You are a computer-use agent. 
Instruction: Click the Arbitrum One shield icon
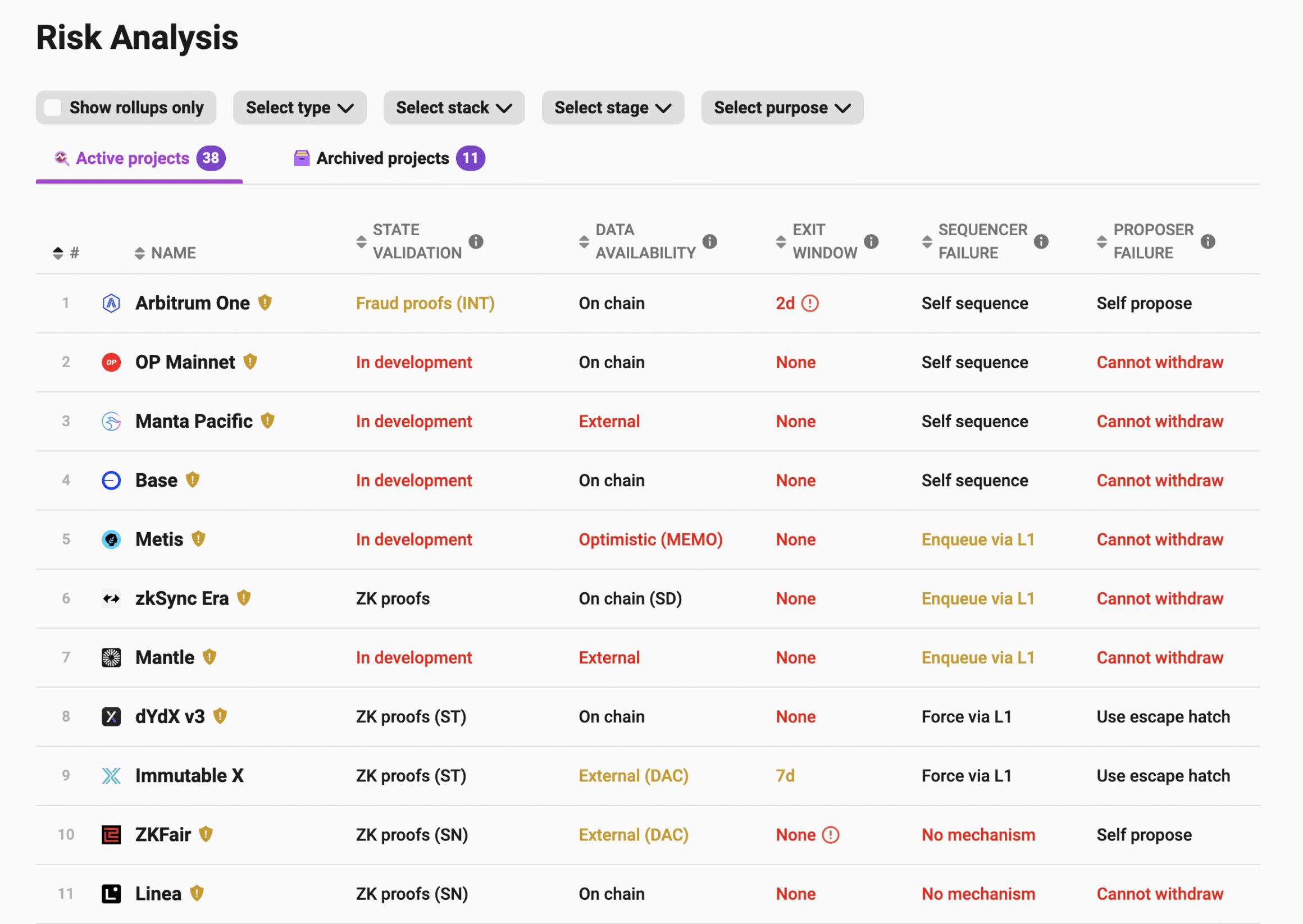pyautogui.click(x=265, y=302)
